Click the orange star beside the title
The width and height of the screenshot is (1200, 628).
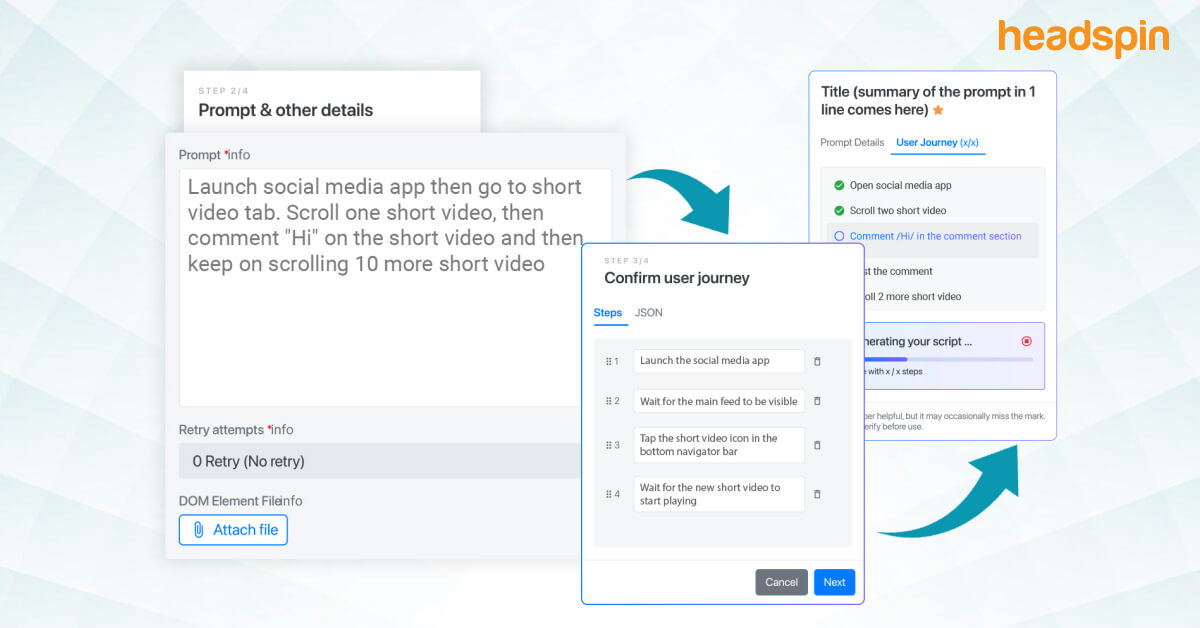[x=938, y=110]
